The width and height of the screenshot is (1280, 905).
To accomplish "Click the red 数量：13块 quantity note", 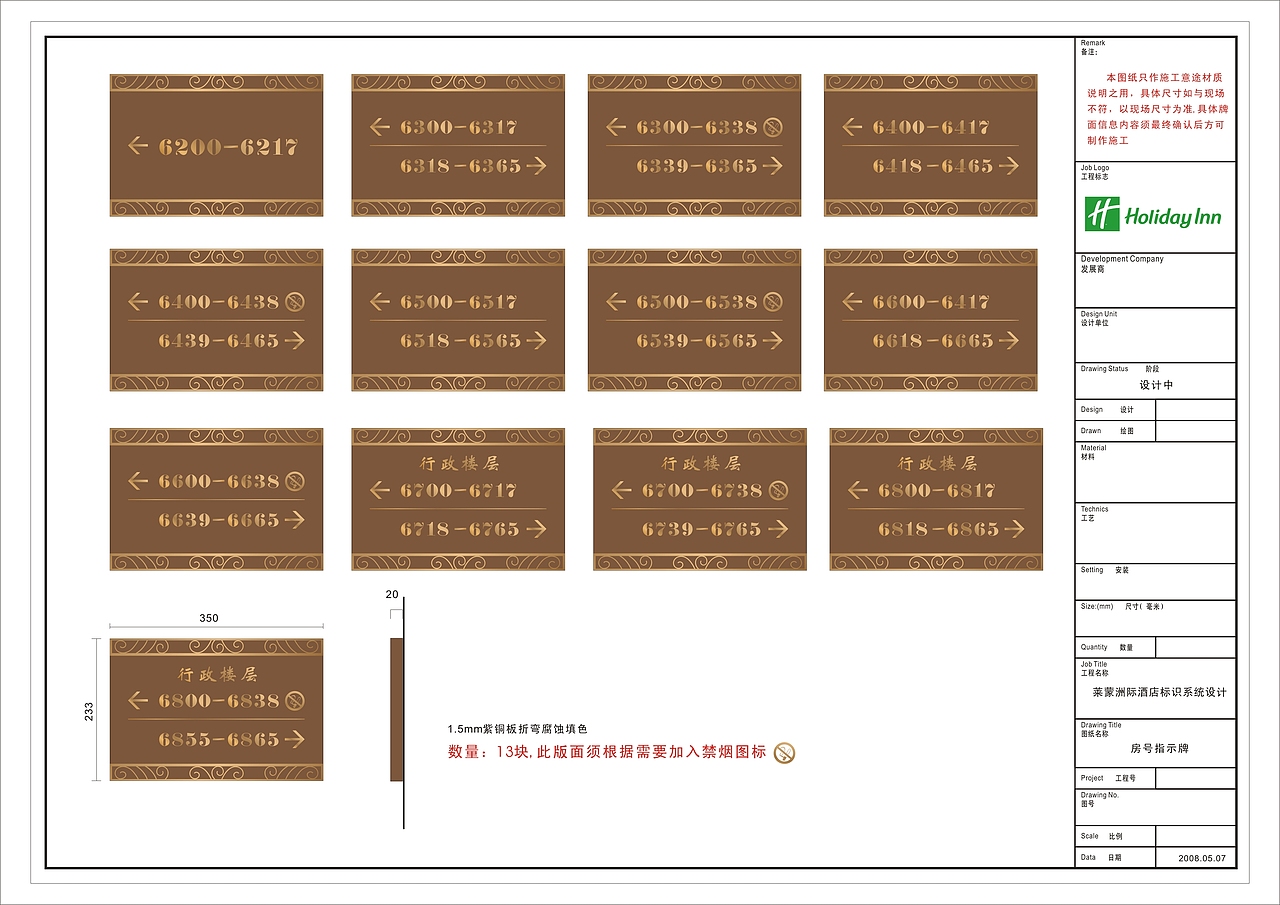I will coord(607,752).
